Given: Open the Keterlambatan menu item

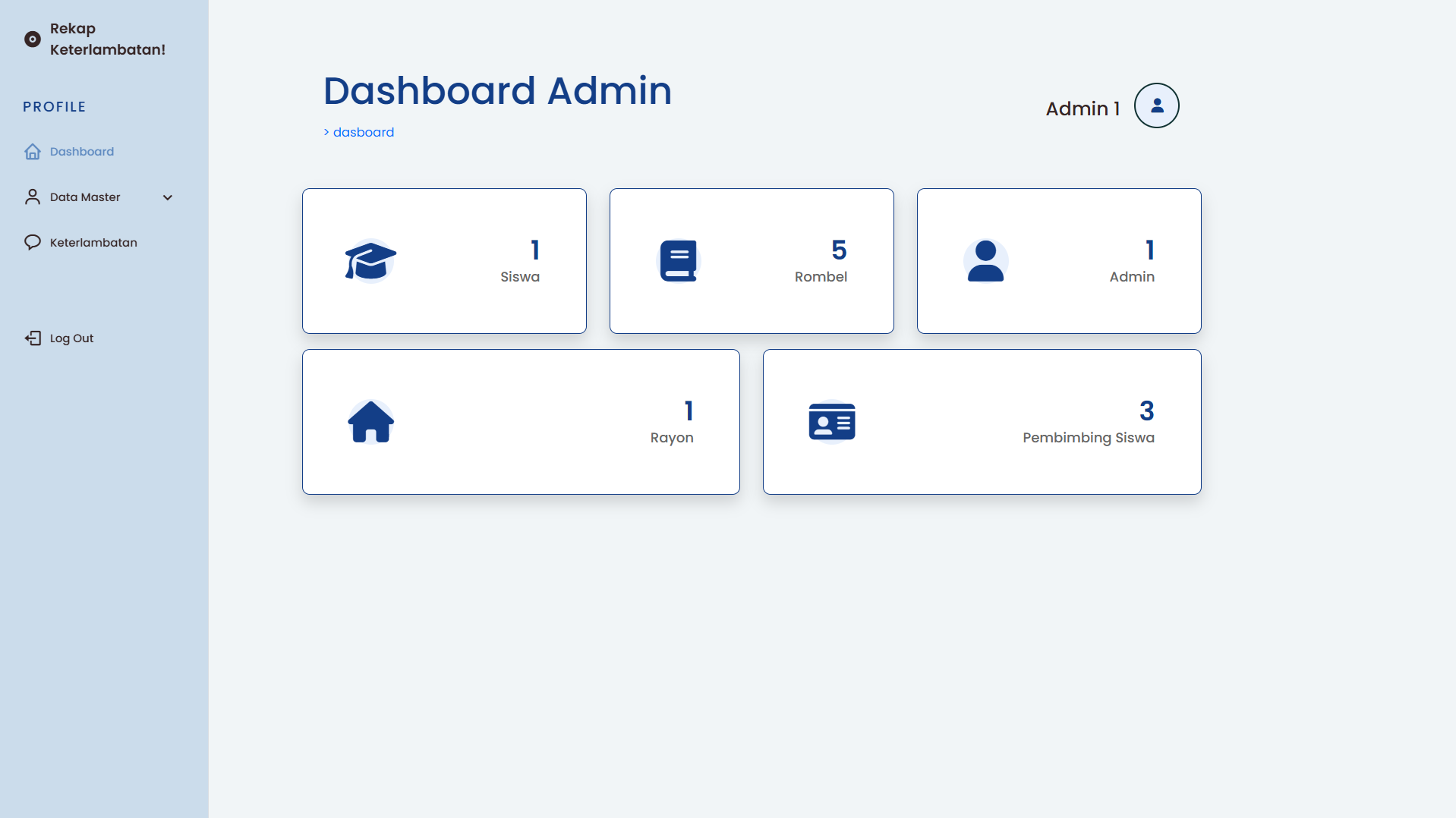Looking at the screenshot, I should point(93,243).
